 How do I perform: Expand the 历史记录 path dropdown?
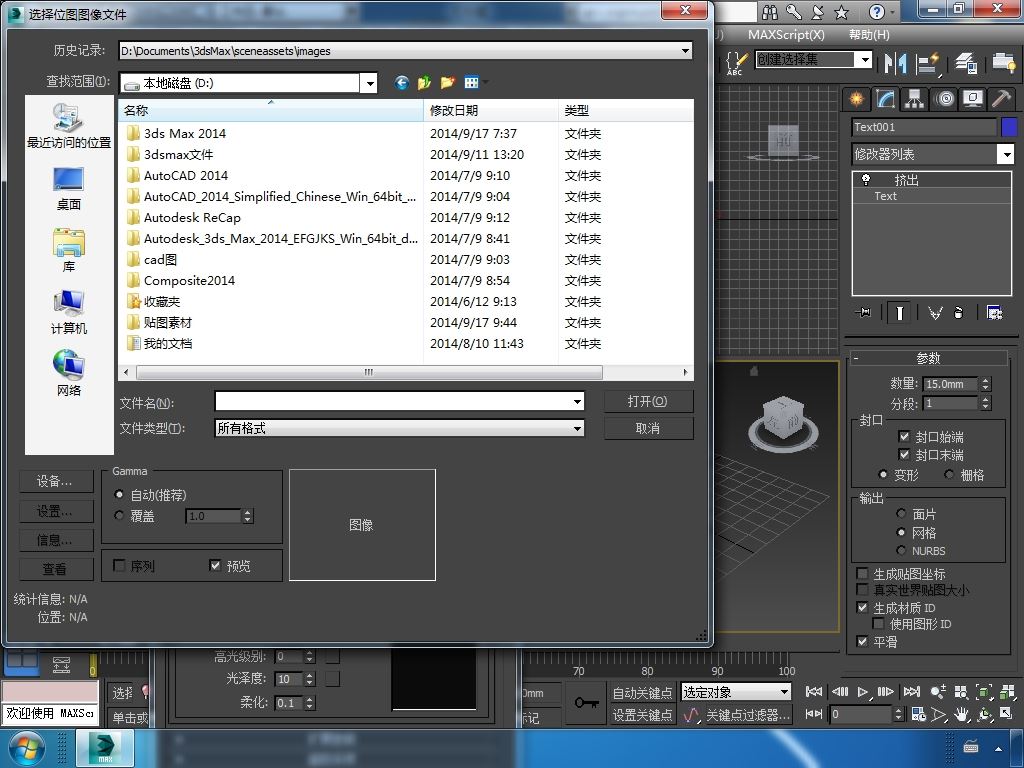pos(684,50)
